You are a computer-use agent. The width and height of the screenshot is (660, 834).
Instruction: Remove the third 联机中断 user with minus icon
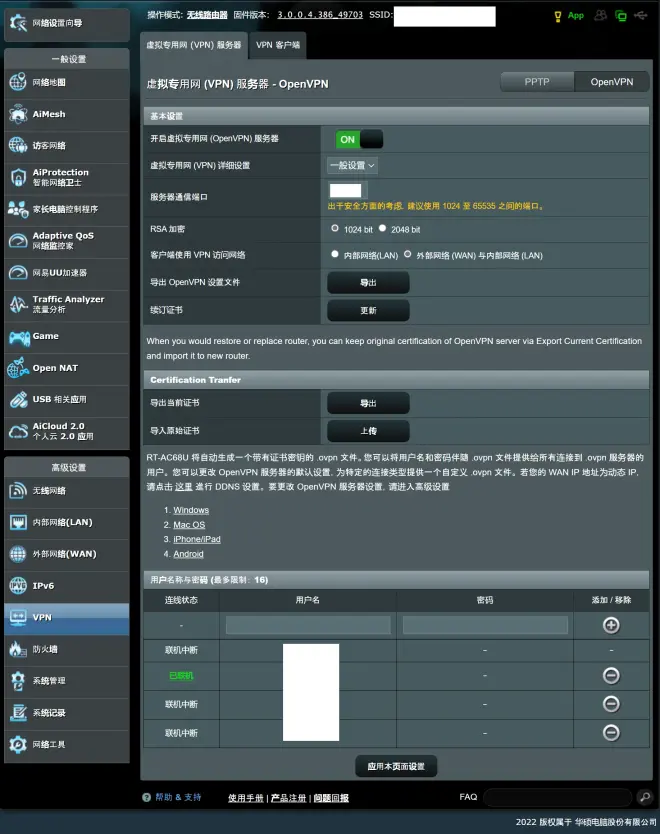(x=611, y=704)
